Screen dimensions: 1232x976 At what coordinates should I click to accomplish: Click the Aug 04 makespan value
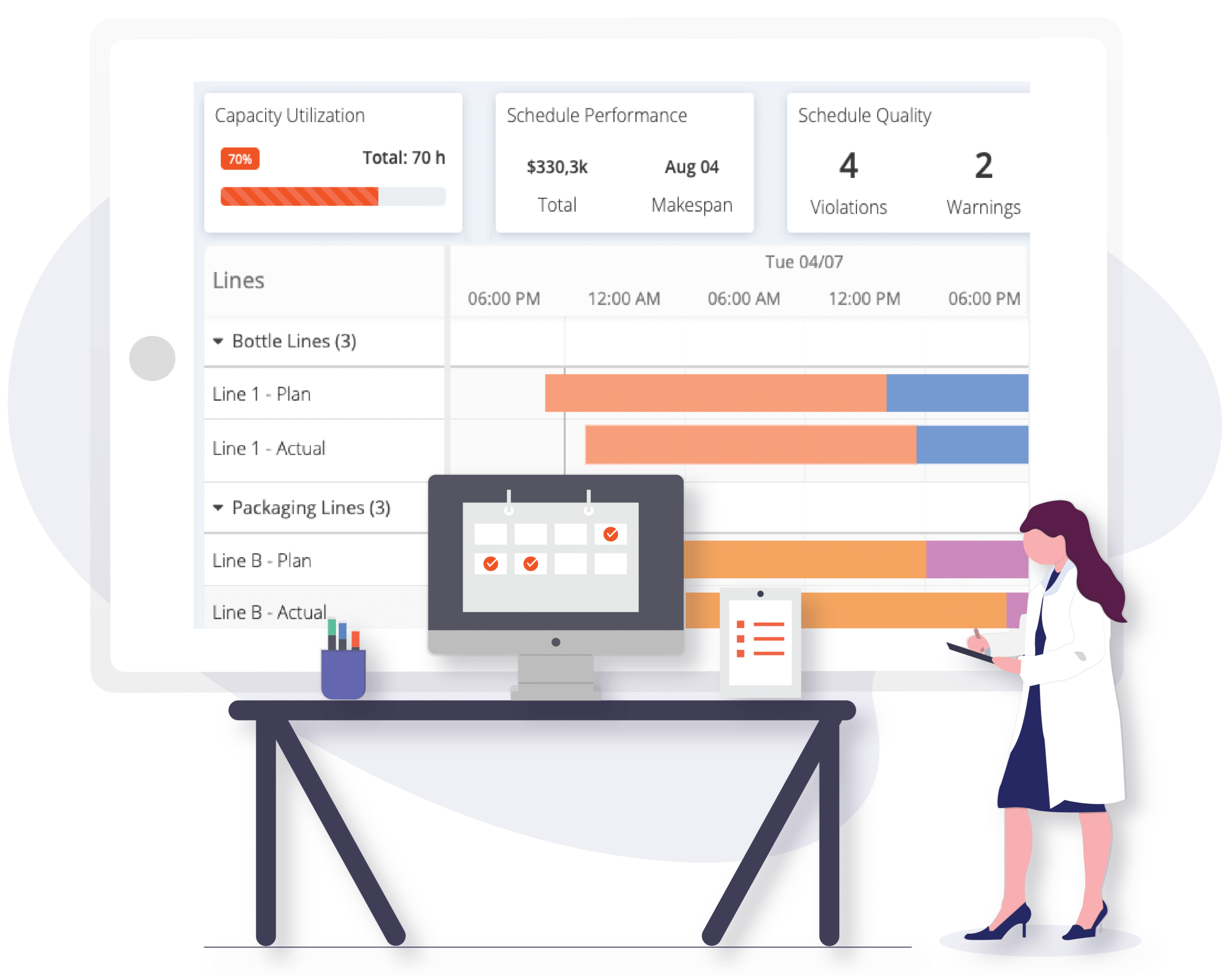(x=692, y=167)
